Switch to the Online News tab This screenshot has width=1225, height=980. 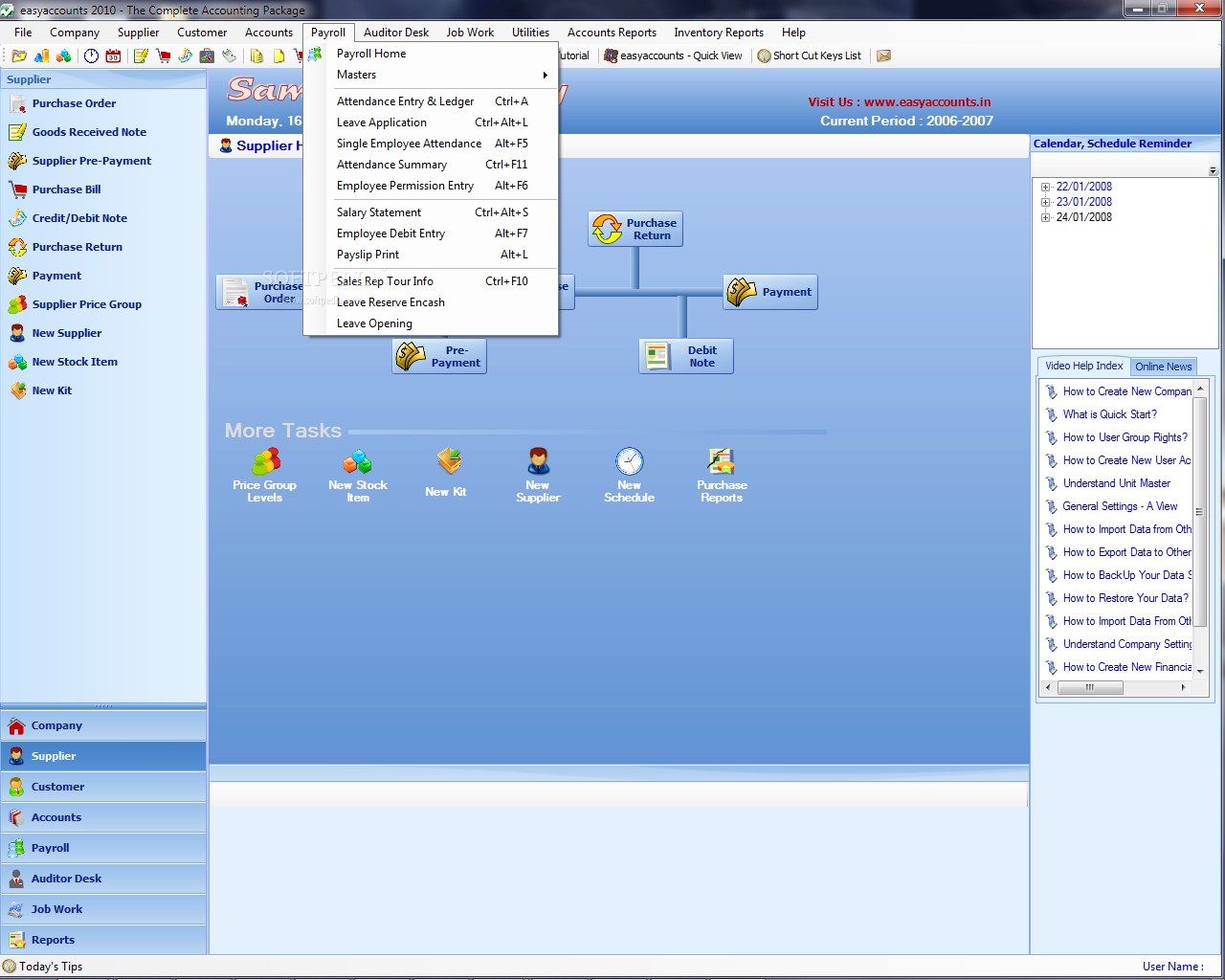1163,367
